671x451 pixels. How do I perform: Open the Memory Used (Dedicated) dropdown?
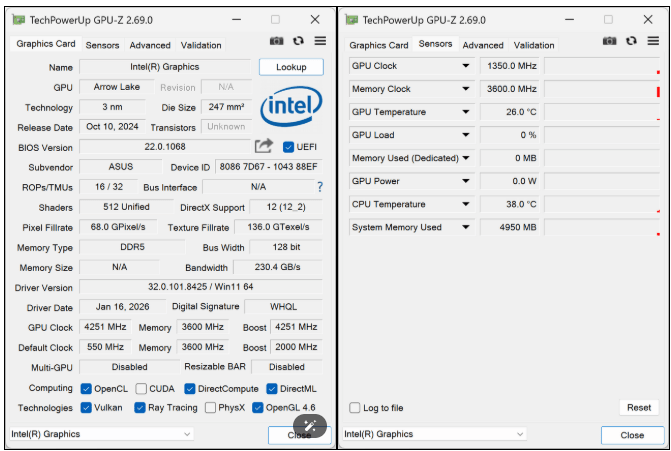pos(466,158)
